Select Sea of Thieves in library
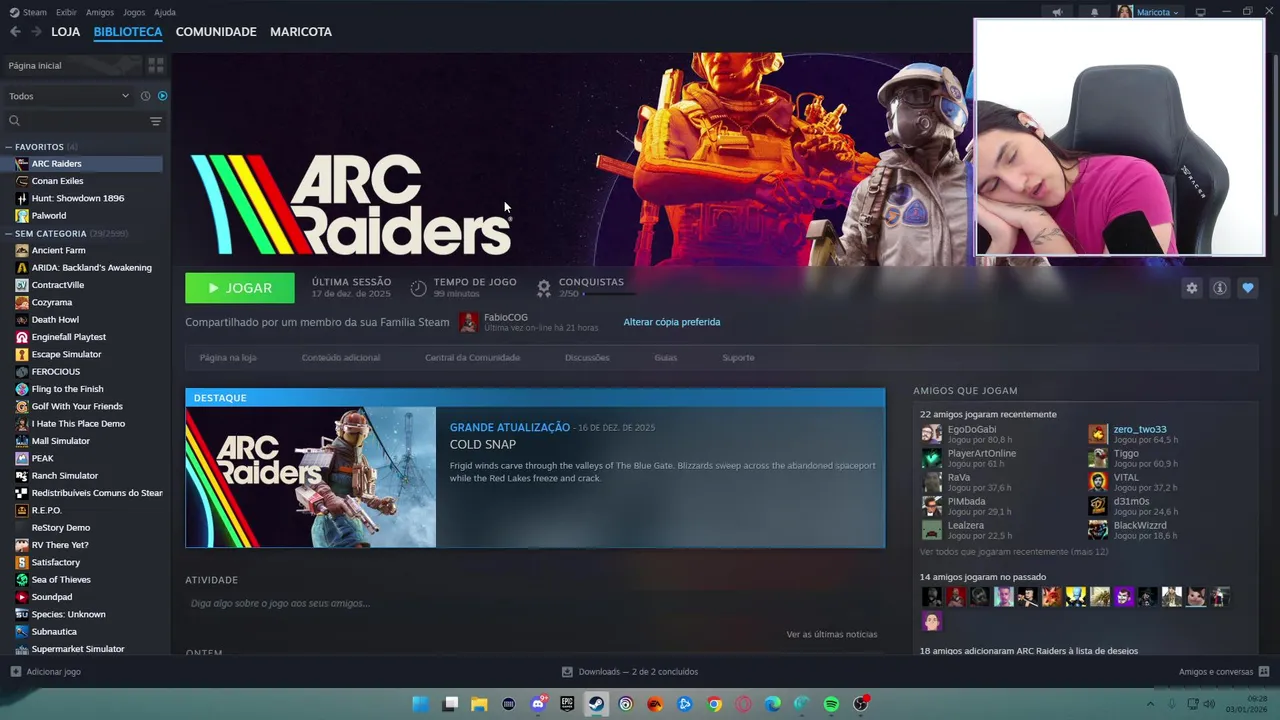1280x720 pixels. [x=61, y=580]
